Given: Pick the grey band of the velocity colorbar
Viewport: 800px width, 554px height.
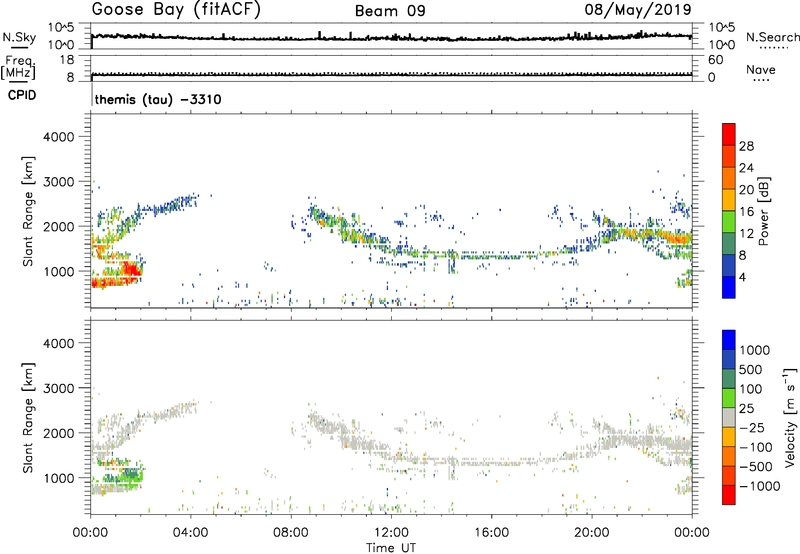Looking at the screenshot, I should coord(729,417).
